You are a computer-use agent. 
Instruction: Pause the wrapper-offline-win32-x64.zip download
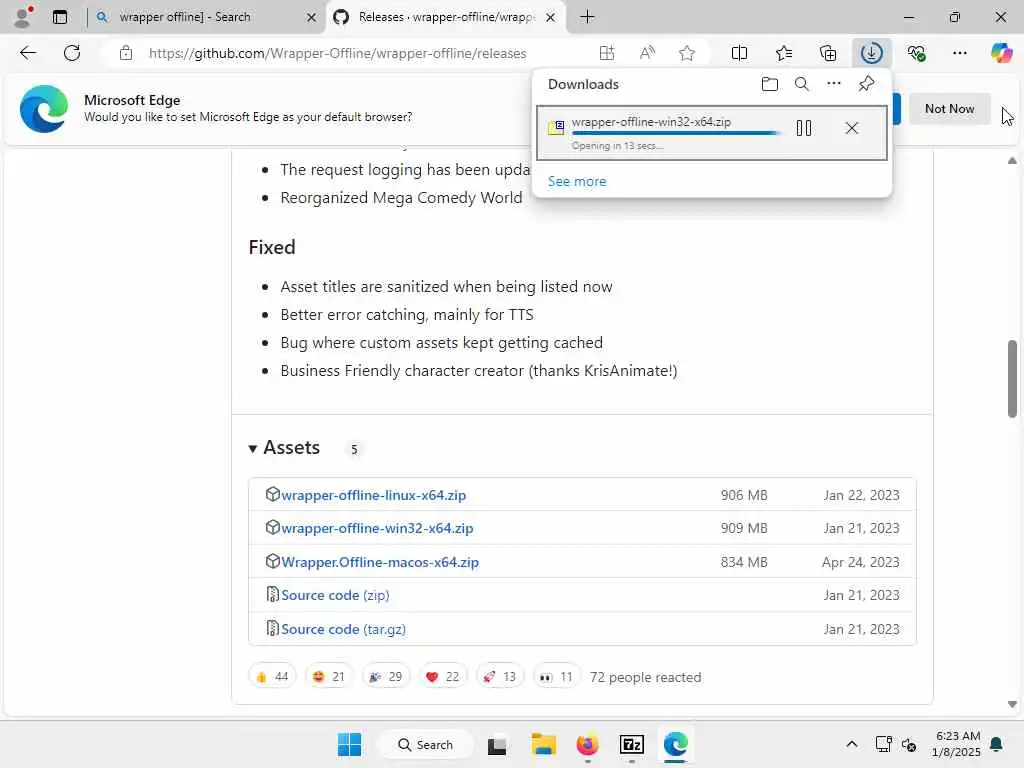[804, 128]
